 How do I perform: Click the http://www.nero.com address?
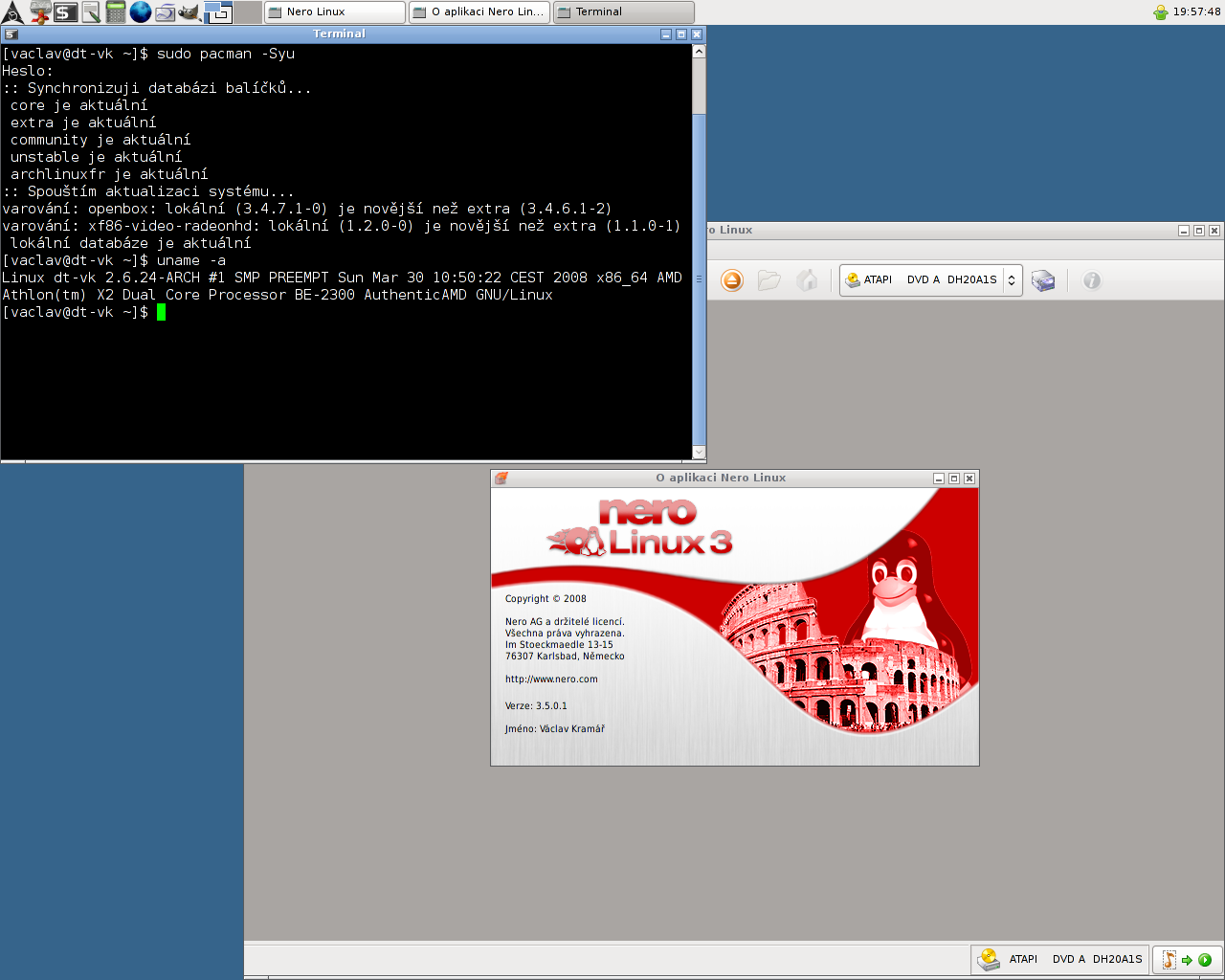[x=551, y=679]
